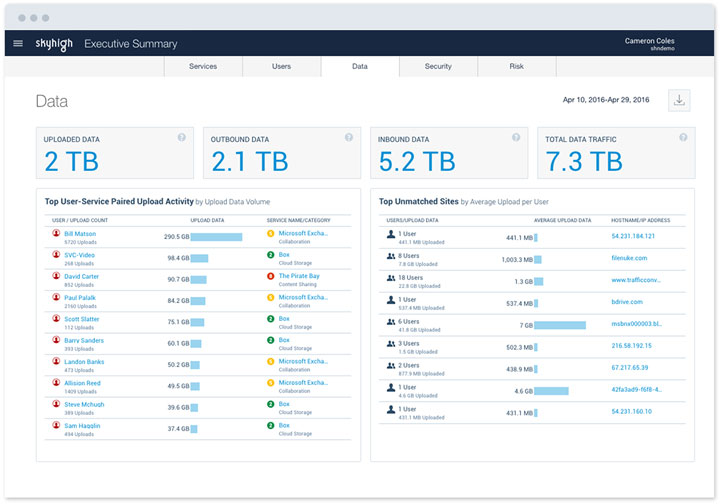Click the help icon on Uploaded Data card
The height and width of the screenshot is (504, 720).
coord(182,137)
